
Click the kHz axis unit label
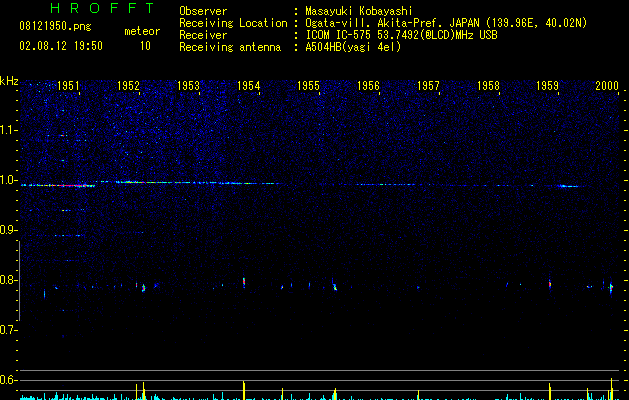click(9, 81)
